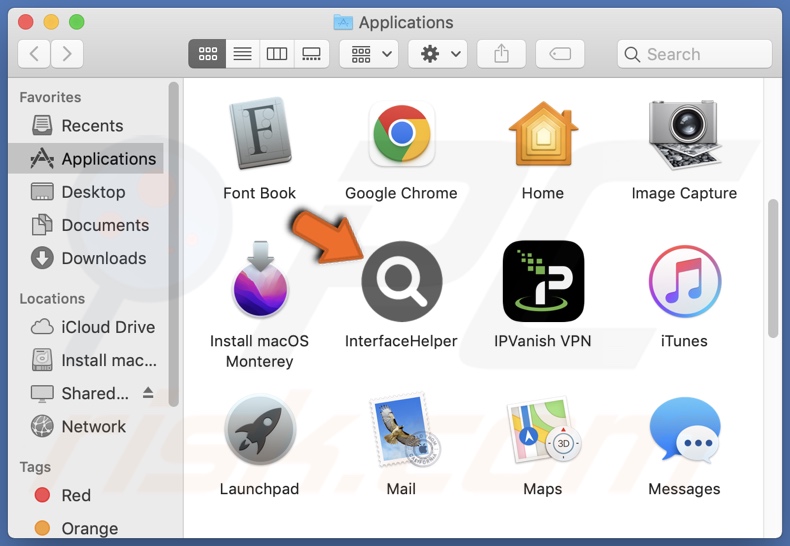Eject the Shared… volume
This screenshot has height=546, width=790.
pos(148,392)
